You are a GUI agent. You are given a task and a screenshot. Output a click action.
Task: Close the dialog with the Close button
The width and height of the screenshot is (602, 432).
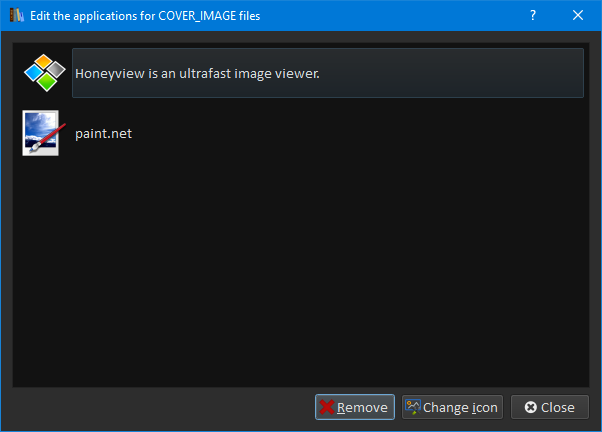[550, 407]
